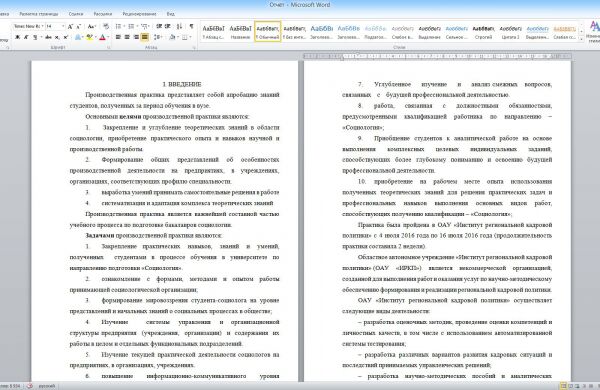
Task: Expand the font color dropdown arrow
Action: (x=108, y=37)
